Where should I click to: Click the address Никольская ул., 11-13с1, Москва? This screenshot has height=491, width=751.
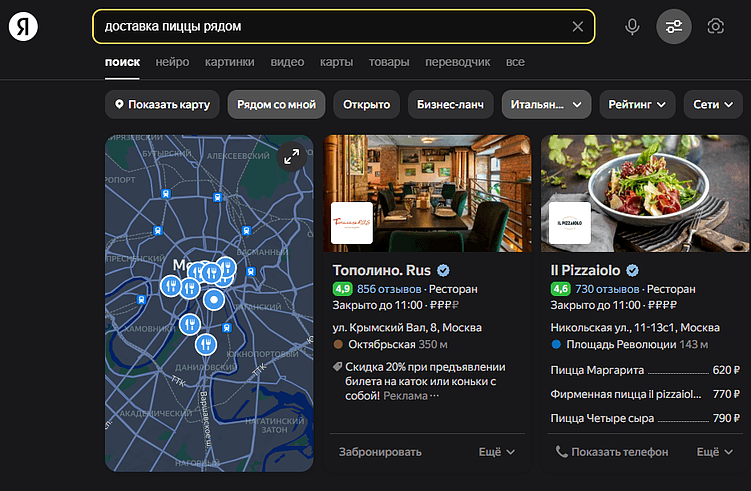point(635,328)
